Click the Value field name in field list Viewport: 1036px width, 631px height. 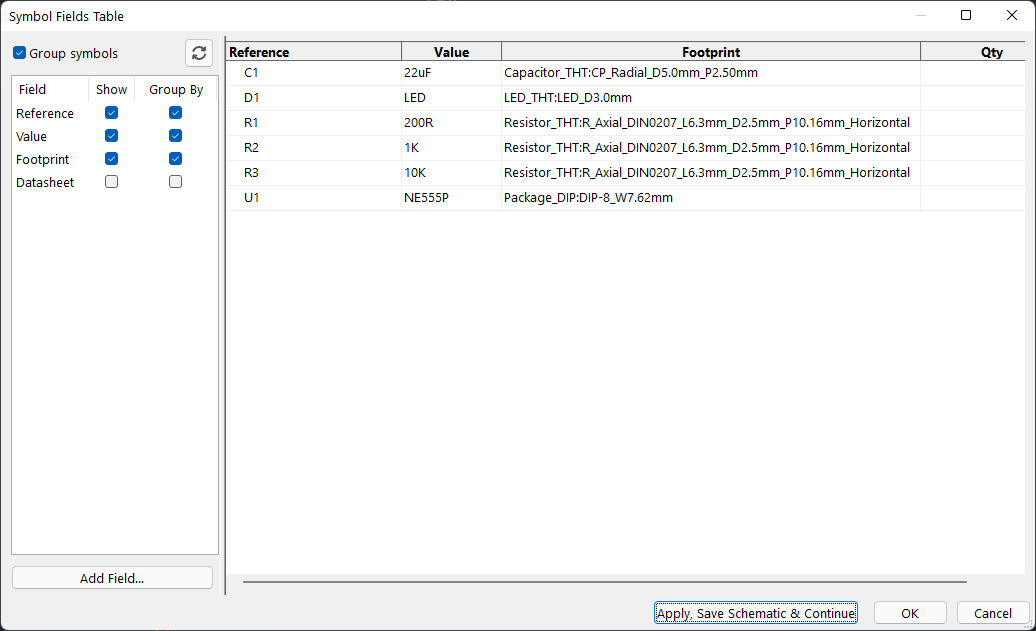point(31,137)
